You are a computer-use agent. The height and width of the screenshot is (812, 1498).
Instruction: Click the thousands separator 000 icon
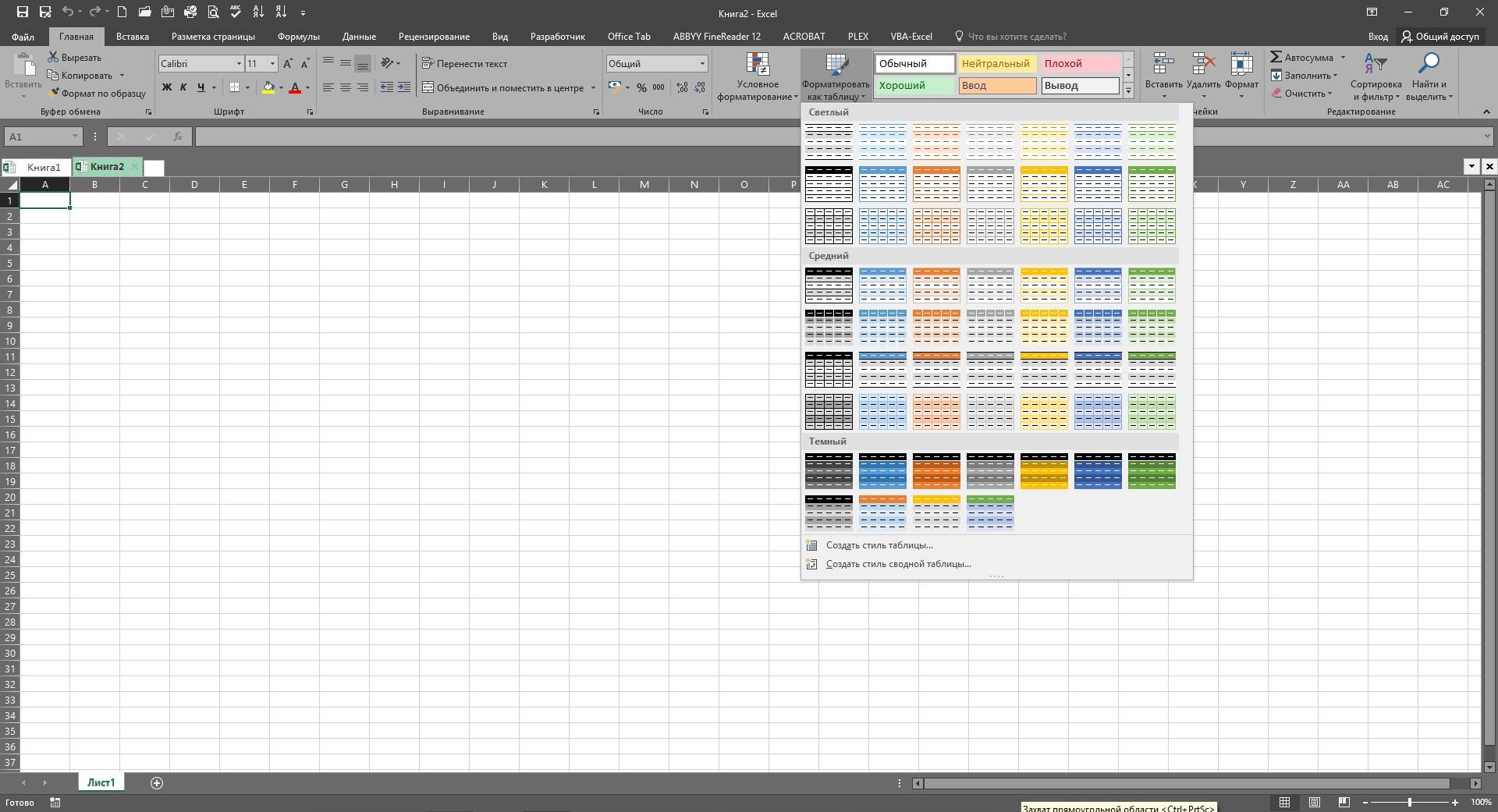coord(658,87)
